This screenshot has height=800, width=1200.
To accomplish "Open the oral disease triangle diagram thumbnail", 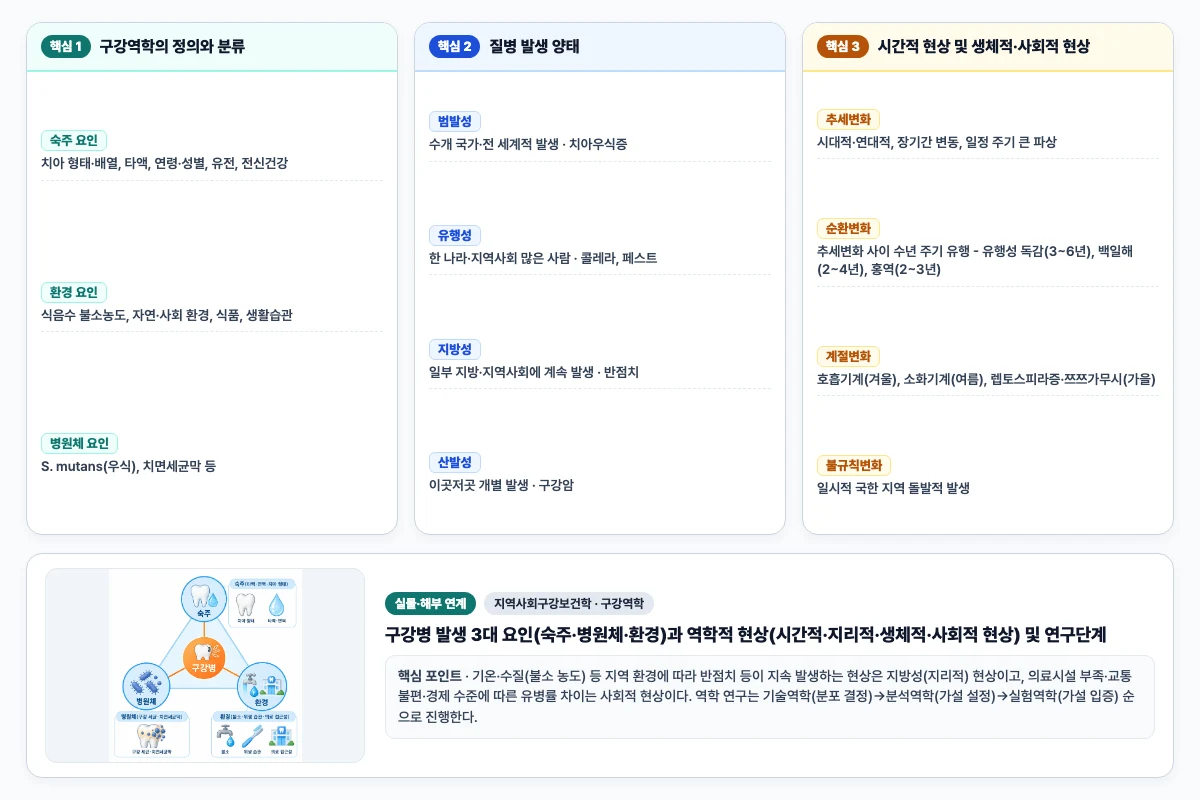I will [205, 665].
